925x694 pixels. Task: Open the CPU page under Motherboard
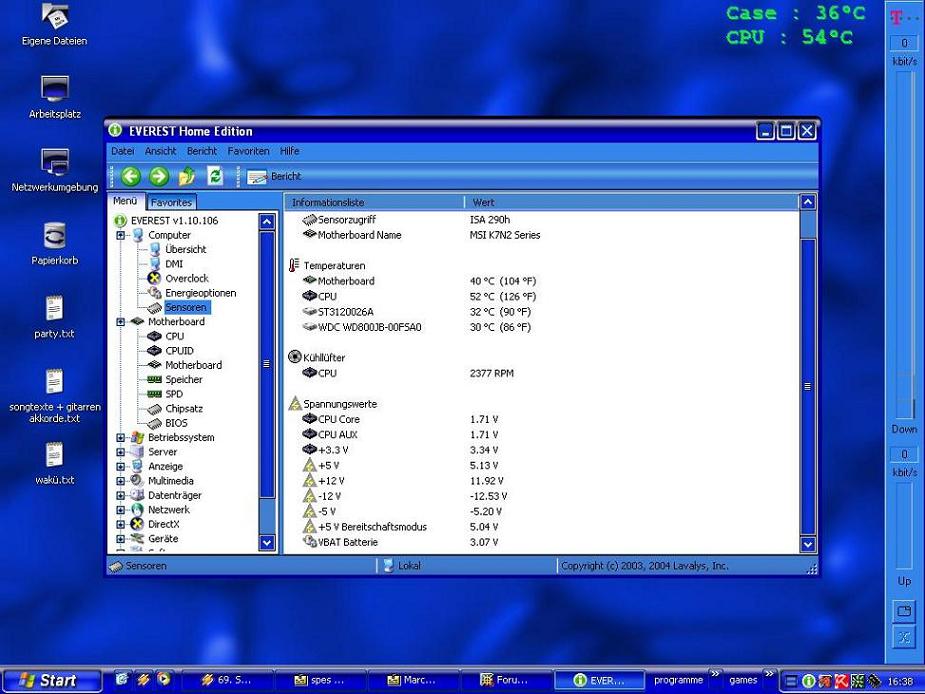[x=175, y=336]
